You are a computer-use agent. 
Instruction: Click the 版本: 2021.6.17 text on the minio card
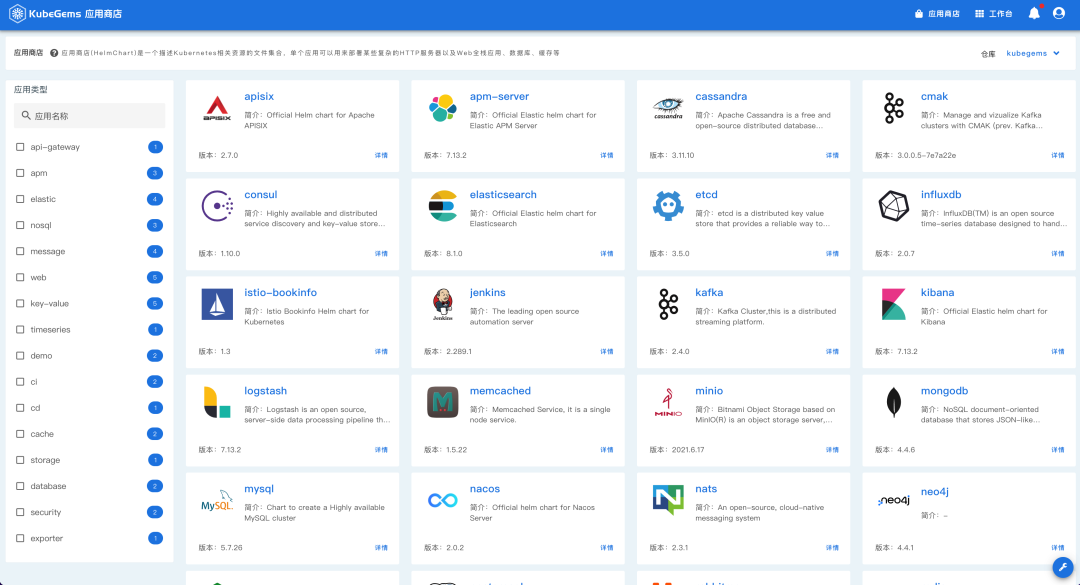(x=676, y=450)
